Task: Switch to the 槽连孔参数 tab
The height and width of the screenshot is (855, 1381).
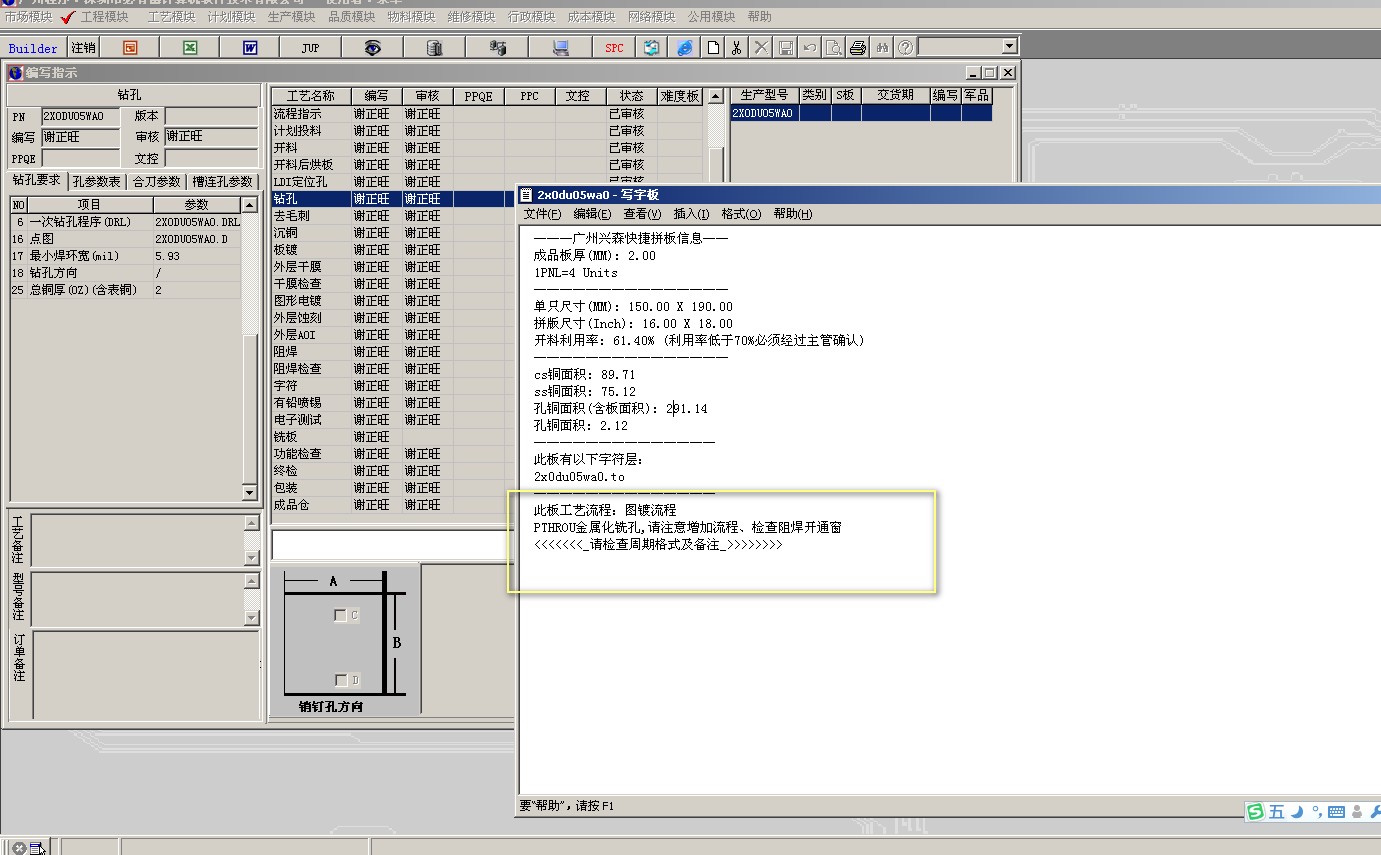Action: point(224,182)
